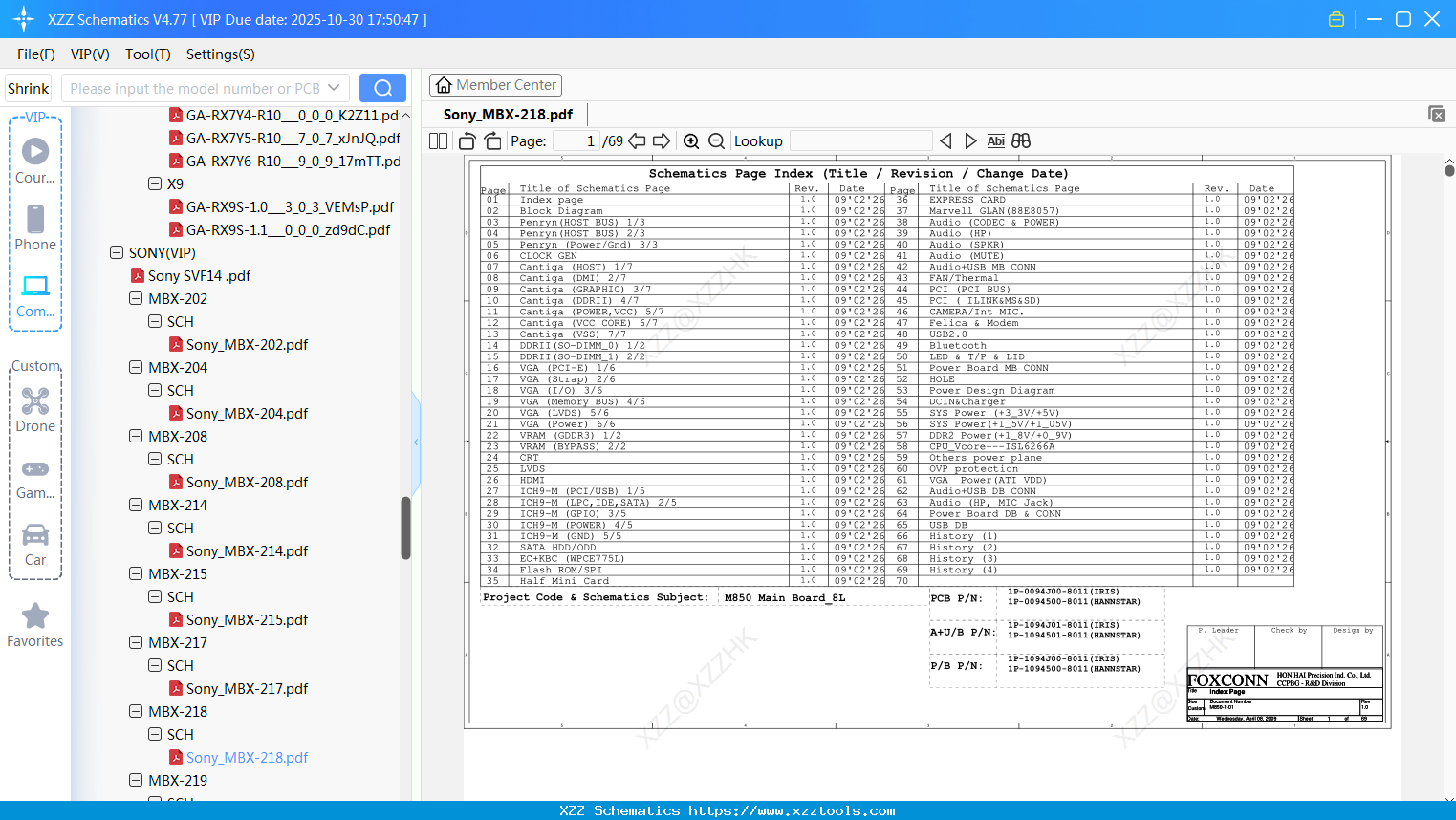This screenshot has width=1456, height=820.
Task: Find previous lookup result
Action: [x=945, y=141]
